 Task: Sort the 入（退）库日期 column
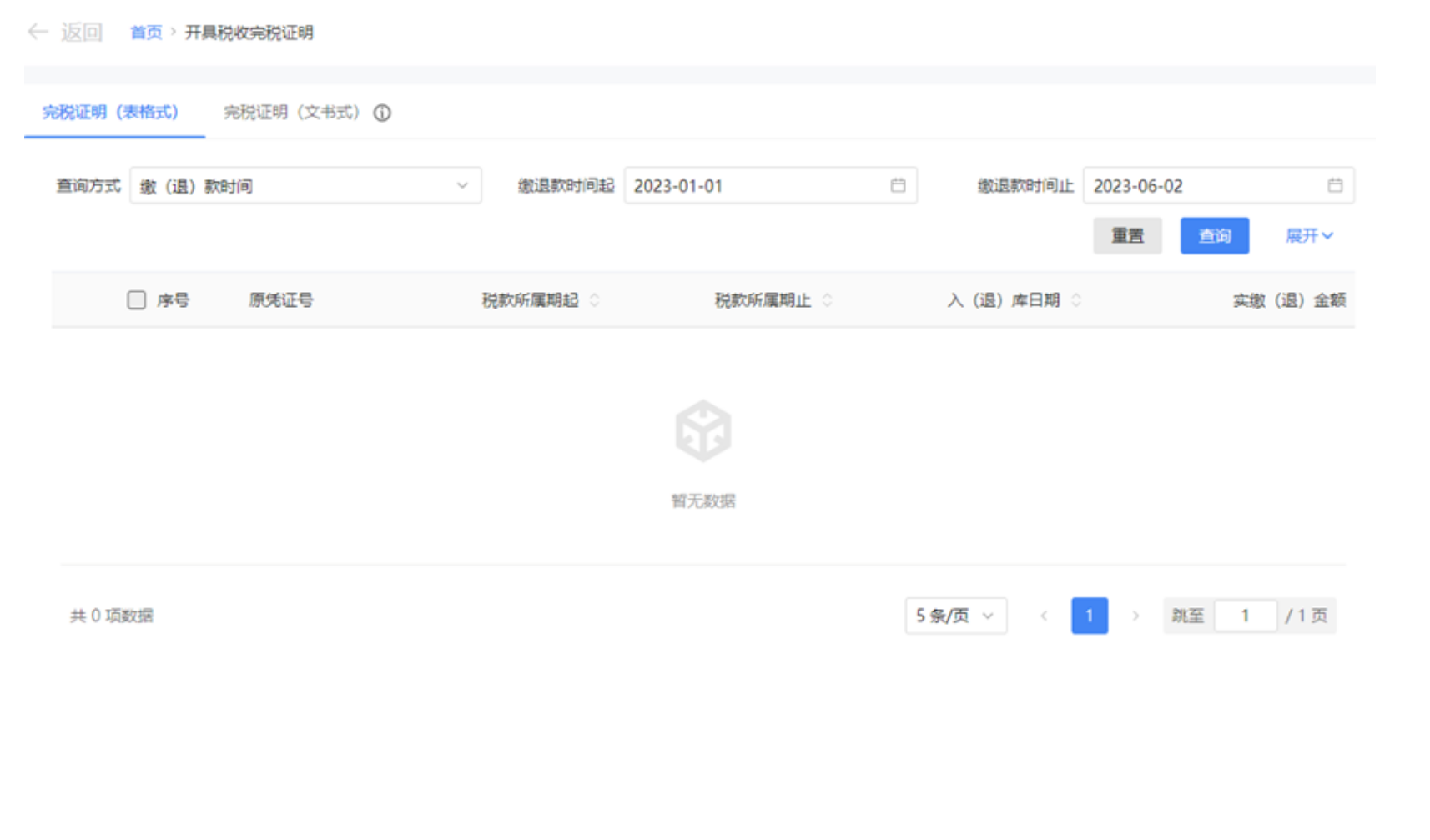1078,300
